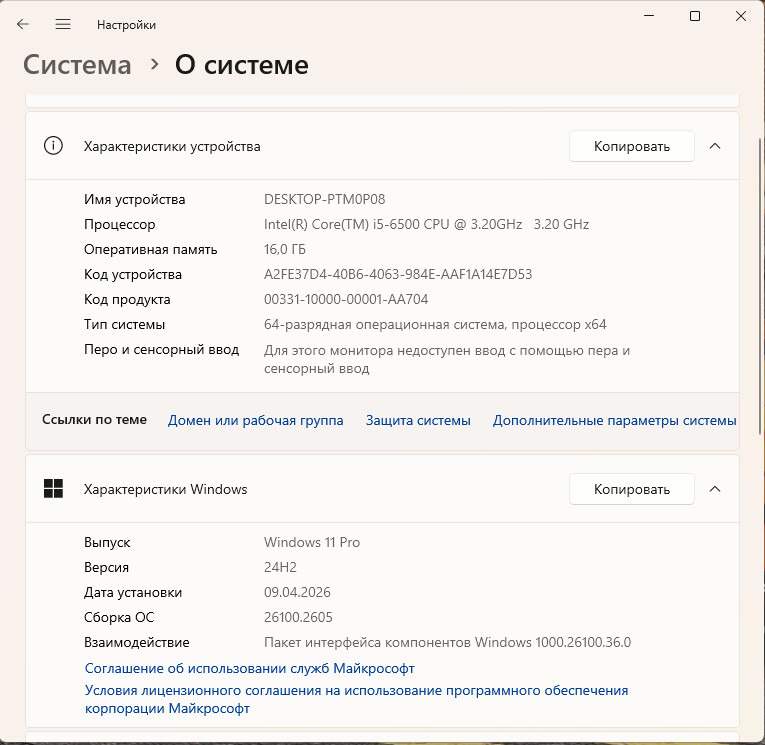Viewport: 765px width, 745px height.
Task: Click the Windows logo icon beside Характеристики Windows
Action: [x=53, y=489]
